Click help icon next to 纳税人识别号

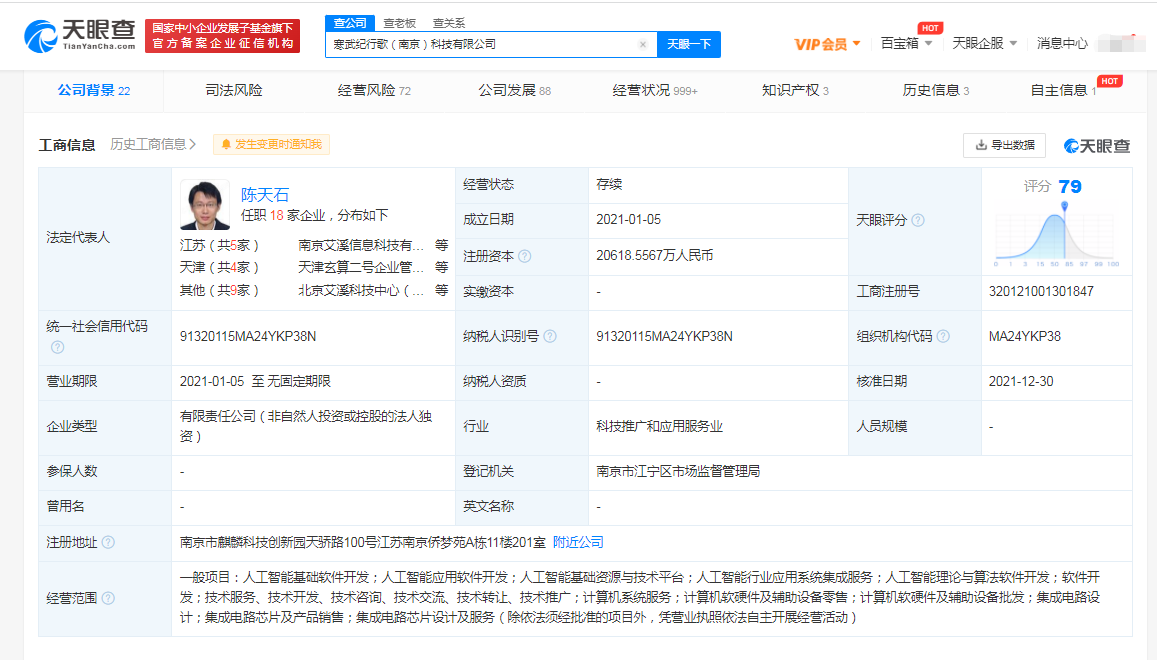[550, 336]
